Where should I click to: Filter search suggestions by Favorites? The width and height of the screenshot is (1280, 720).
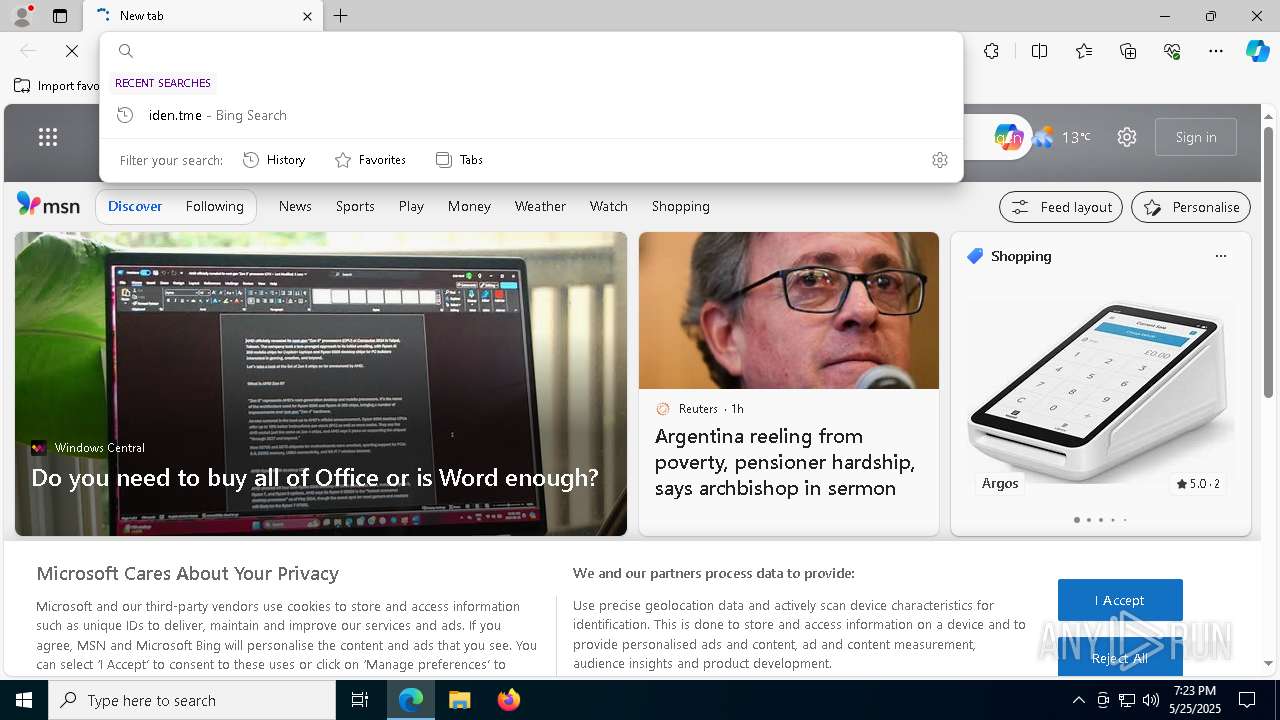coord(370,160)
